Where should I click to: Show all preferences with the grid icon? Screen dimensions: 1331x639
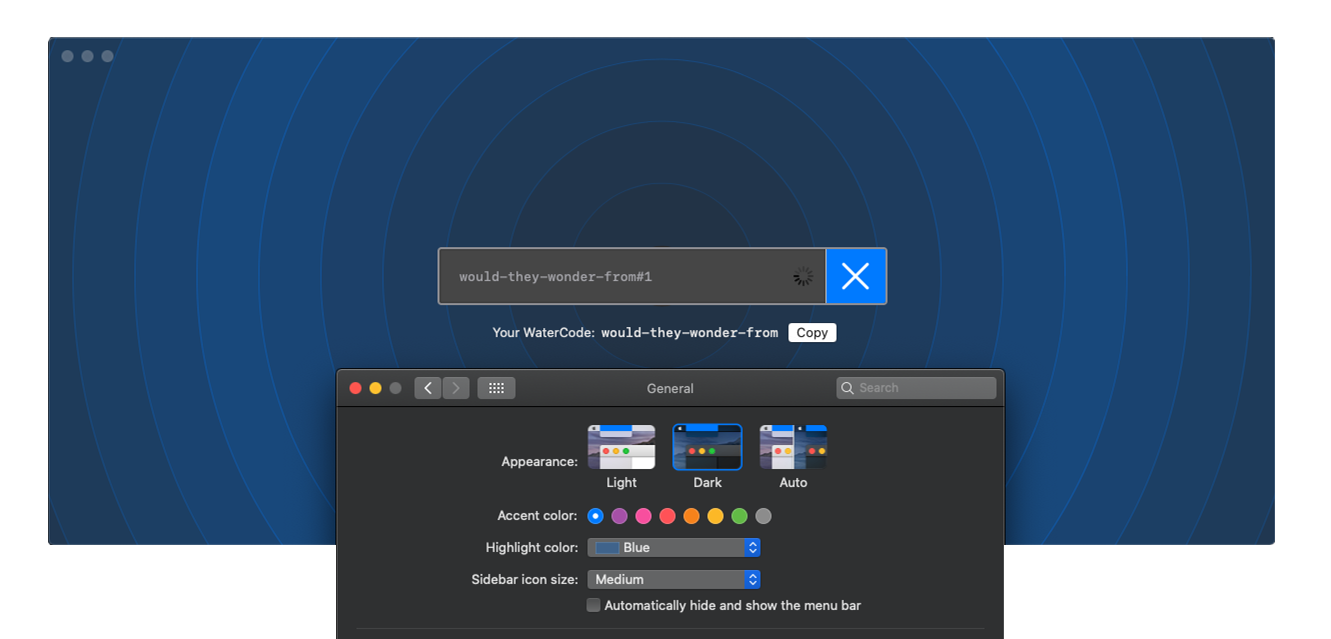click(496, 388)
